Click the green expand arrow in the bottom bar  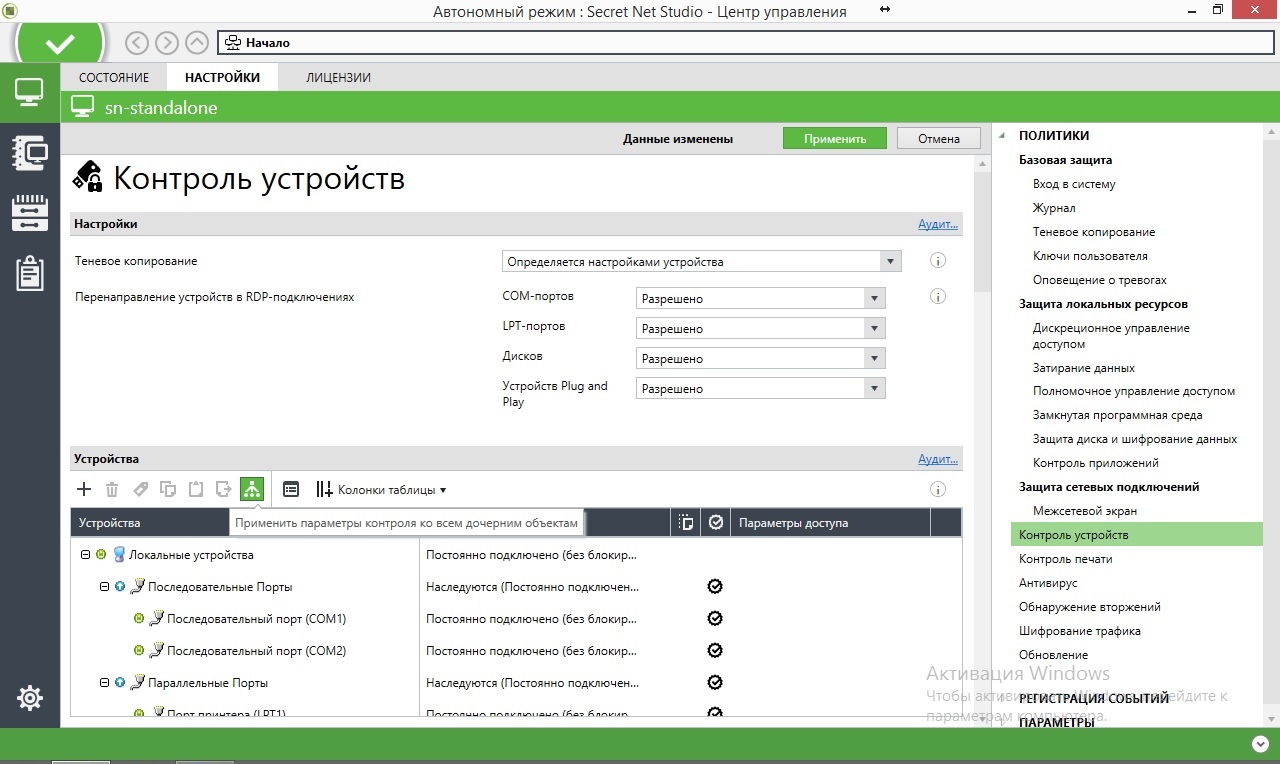tap(1259, 744)
